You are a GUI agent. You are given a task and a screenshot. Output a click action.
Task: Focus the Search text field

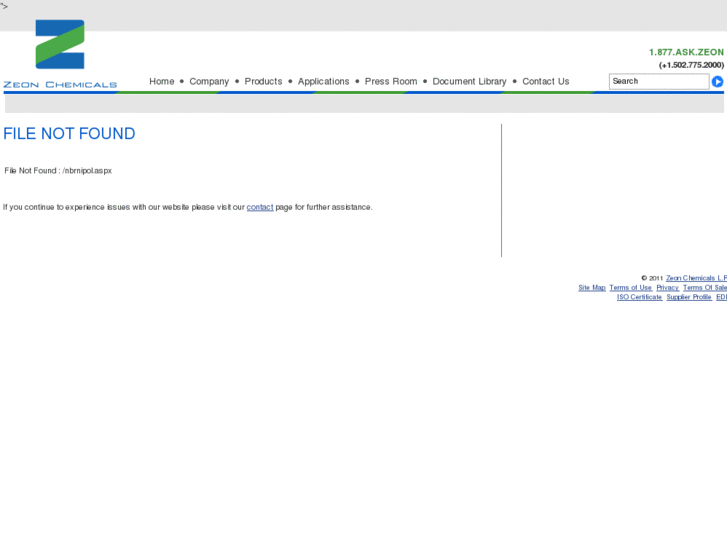(659, 81)
